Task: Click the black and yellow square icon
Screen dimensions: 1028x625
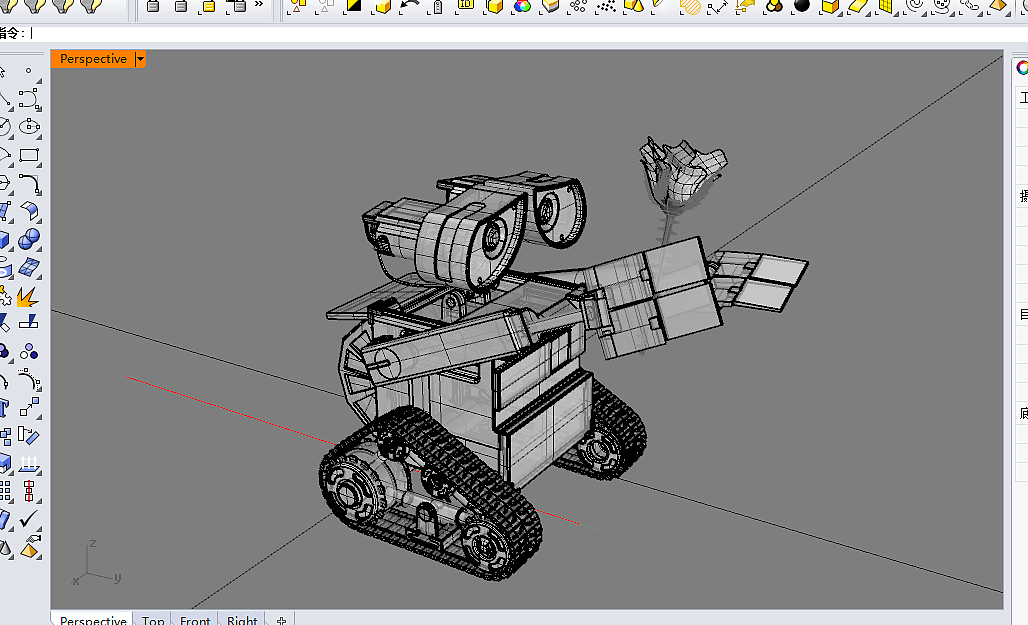Action: pyautogui.click(x=353, y=6)
